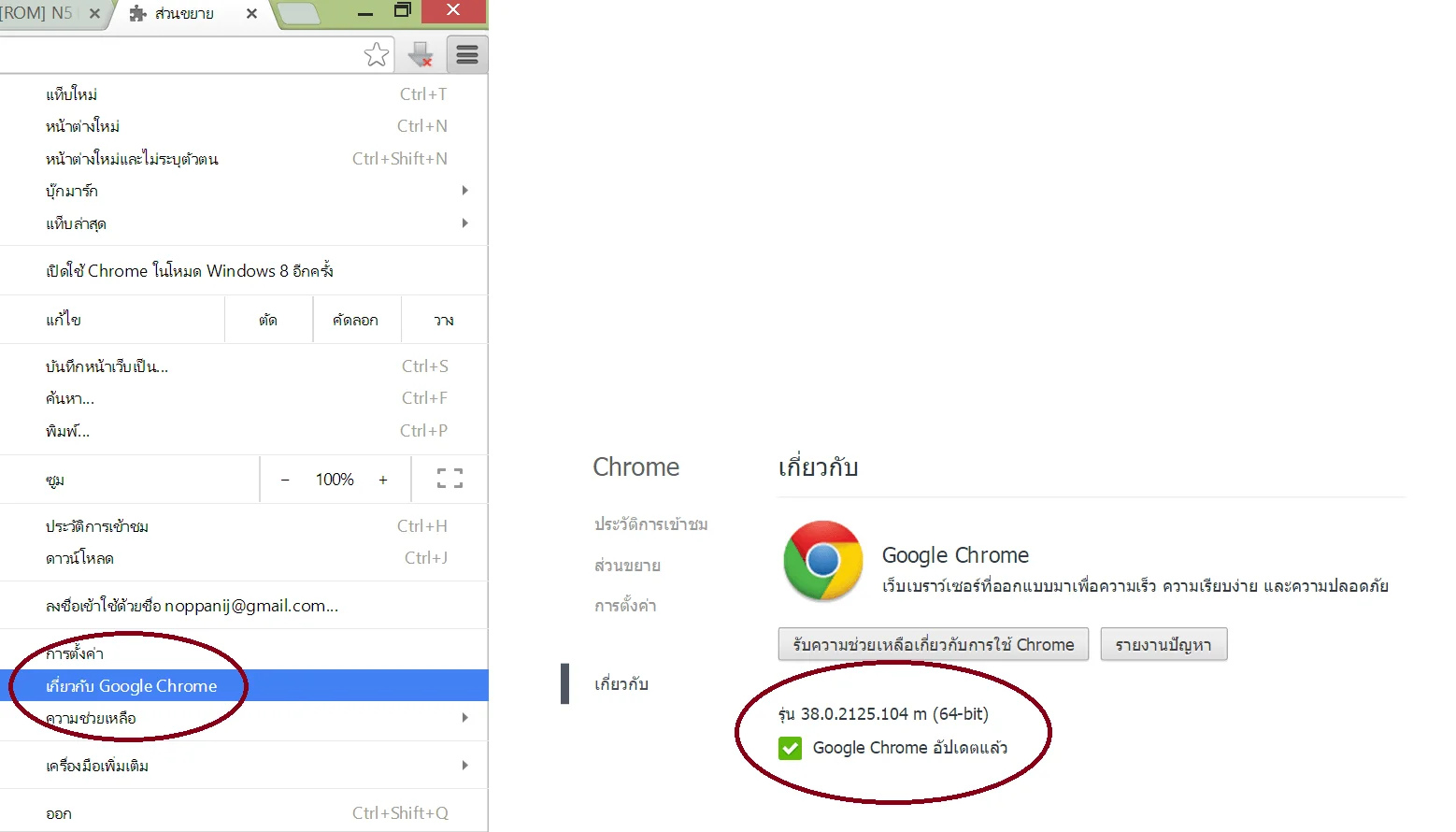The height and width of the screenshot is (832, 1456).
Task: Click Google Chrome อัปเดตแล้ว status text
Action: tap(910, 748)
